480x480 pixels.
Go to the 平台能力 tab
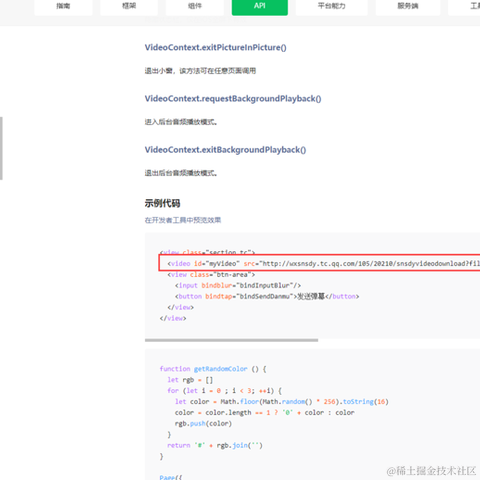(332, 6)
